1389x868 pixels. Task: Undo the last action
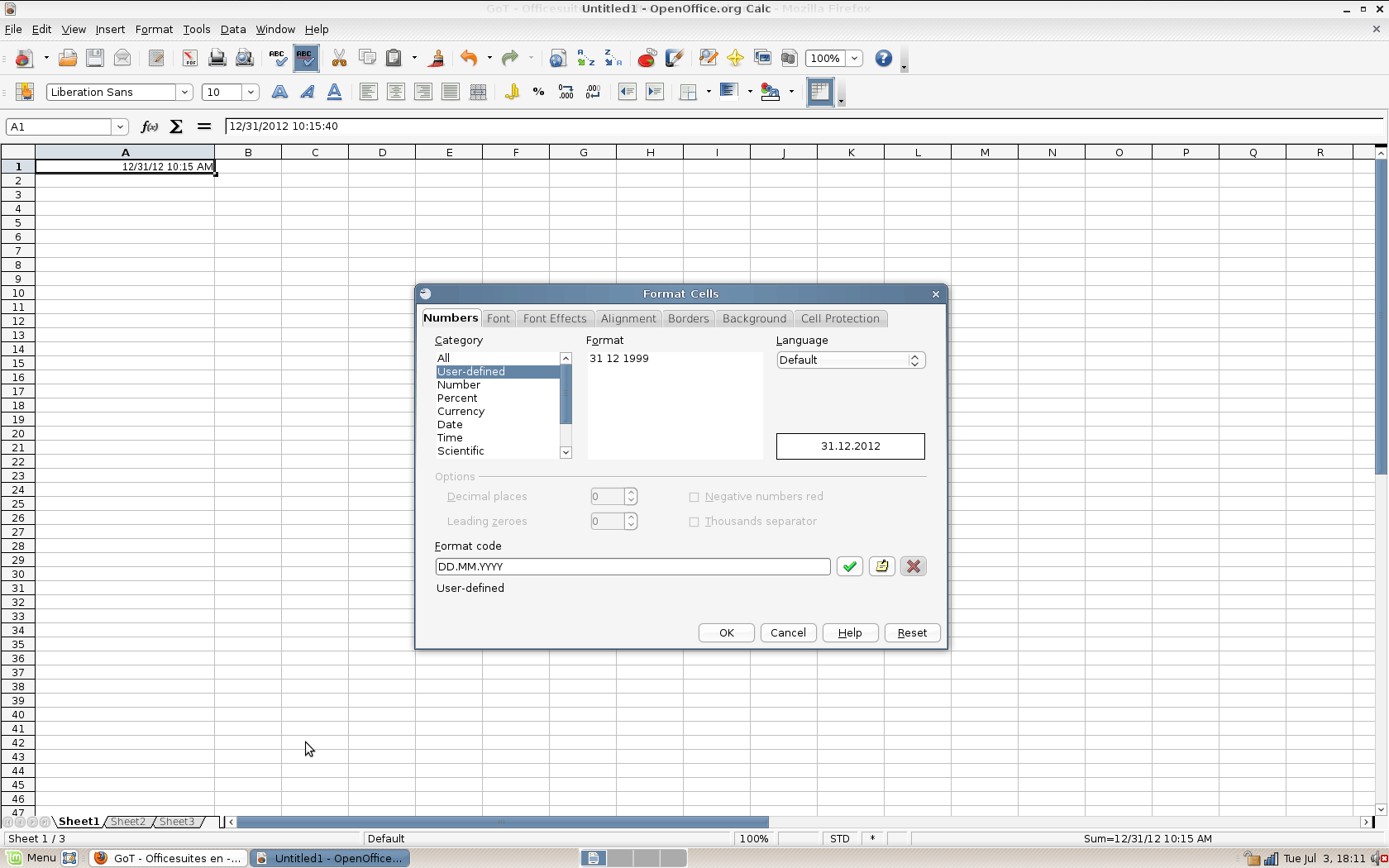pos(469,58)
